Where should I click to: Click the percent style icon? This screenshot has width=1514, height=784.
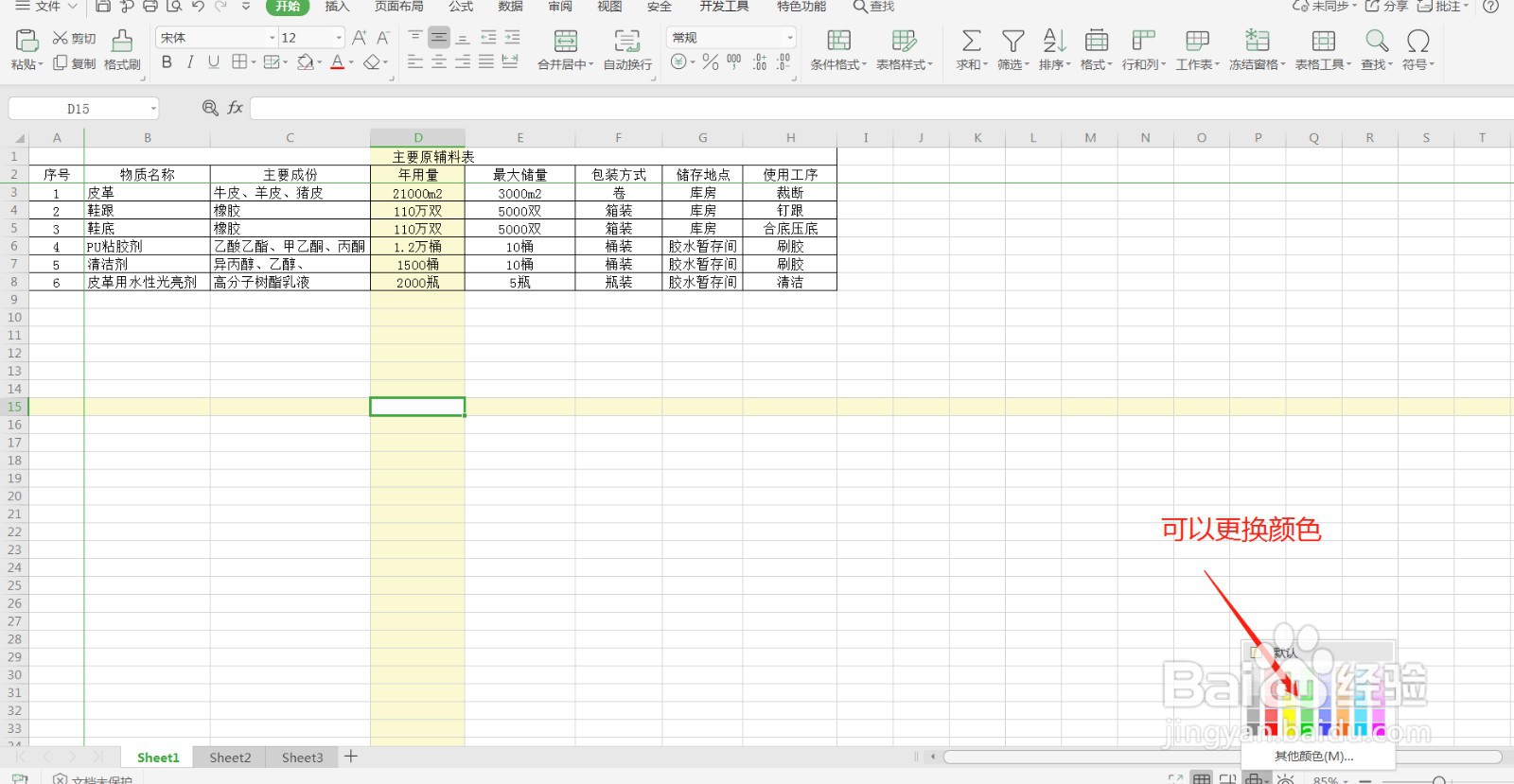pyautogui.click(x=711, y=62)
